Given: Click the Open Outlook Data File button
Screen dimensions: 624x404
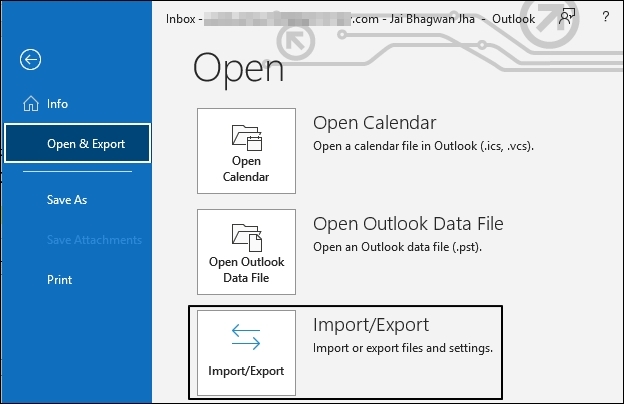Looking at the screenshot, I should (x=246, y=252).
